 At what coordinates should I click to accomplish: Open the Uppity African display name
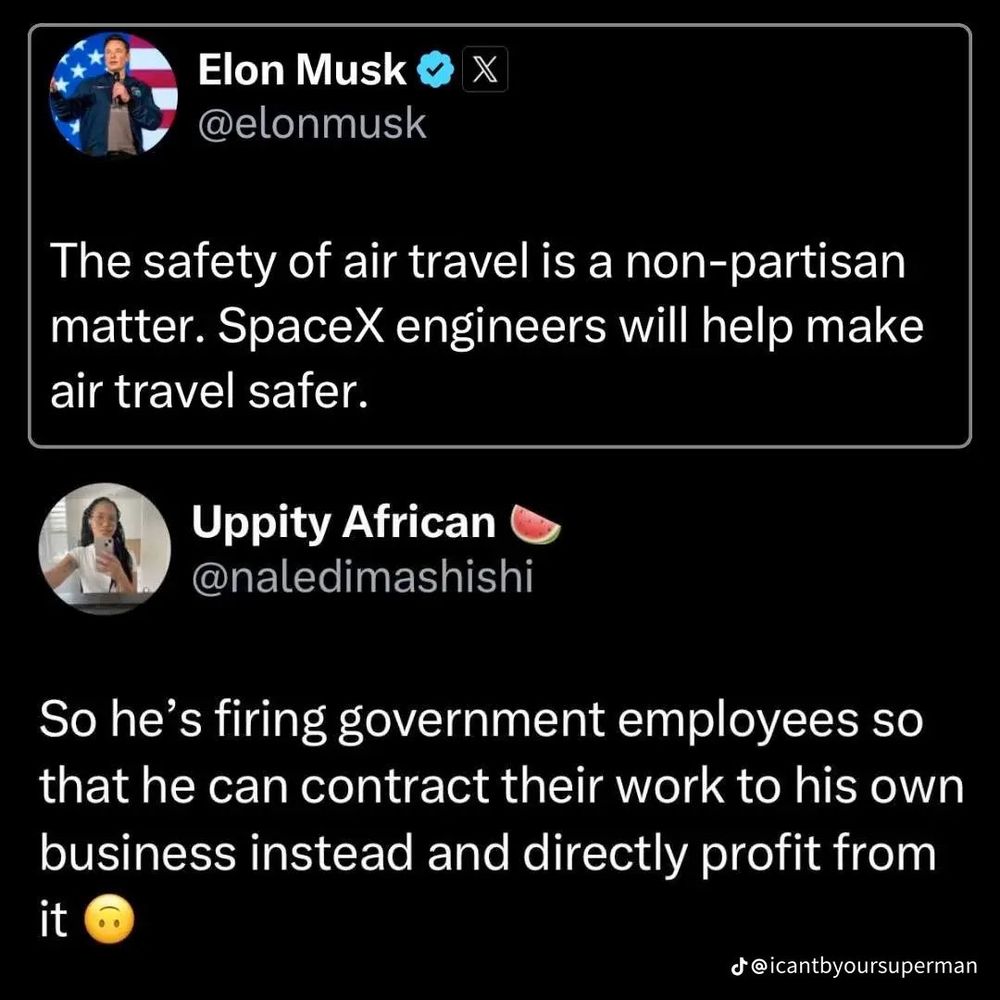pos(343,523)
